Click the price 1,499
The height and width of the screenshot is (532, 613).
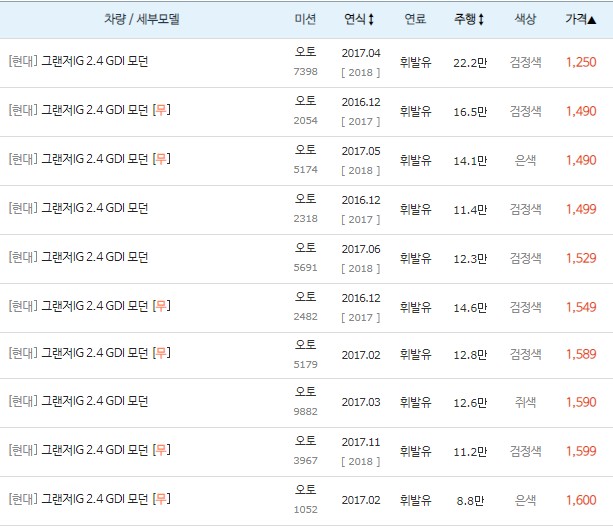[x=581, y=209]
